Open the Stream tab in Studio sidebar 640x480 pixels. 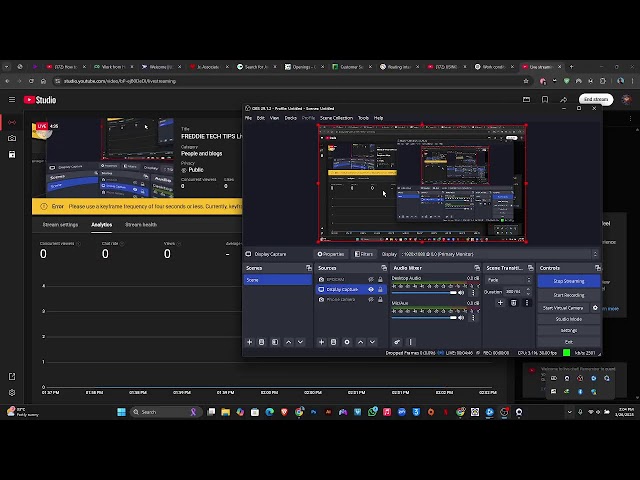[12, 122]
